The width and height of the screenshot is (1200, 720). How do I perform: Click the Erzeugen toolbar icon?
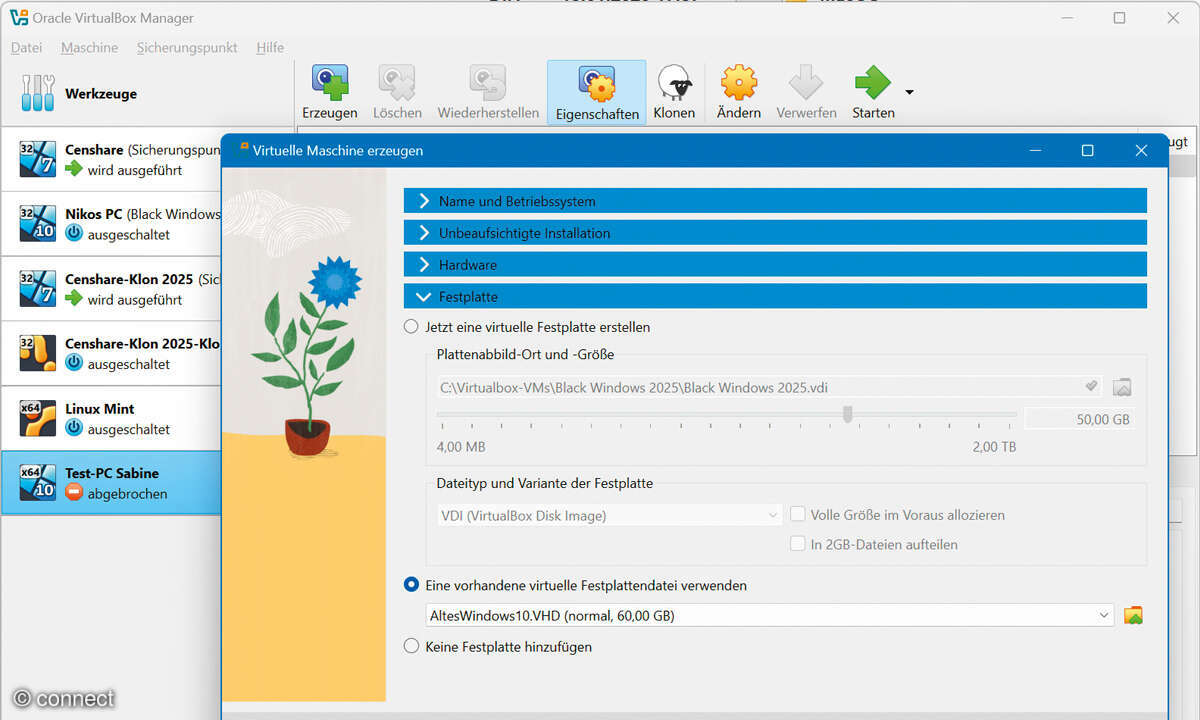[x=329, y=82]
